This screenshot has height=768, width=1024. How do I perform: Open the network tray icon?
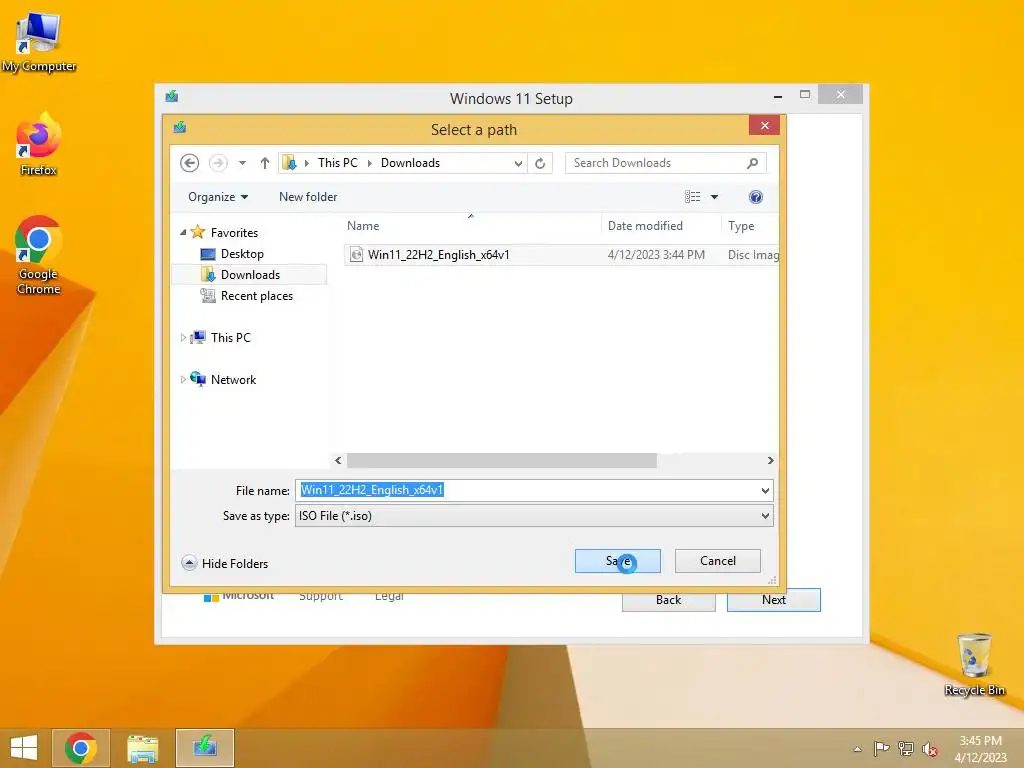pos(906,748)
